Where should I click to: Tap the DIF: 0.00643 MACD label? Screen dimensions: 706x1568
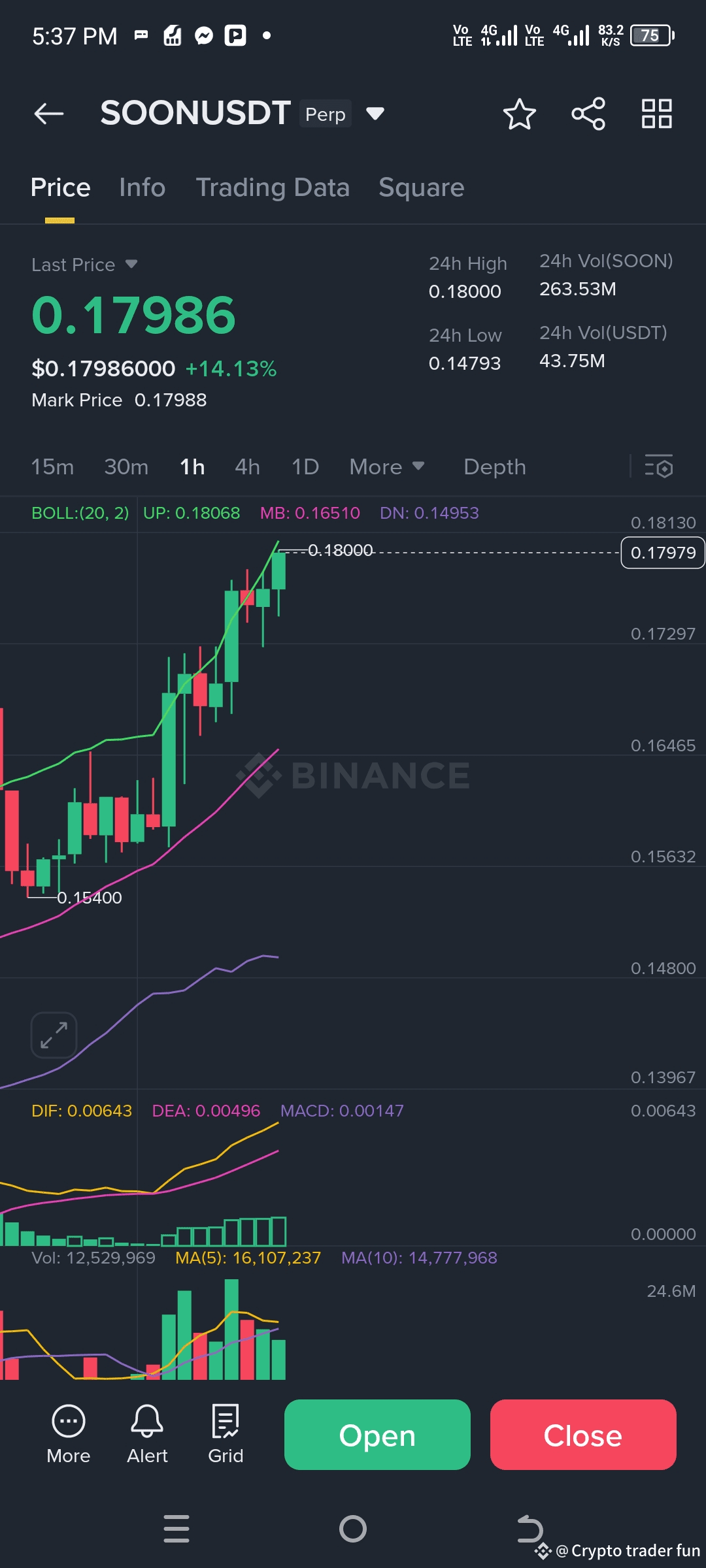point(82,1111)
